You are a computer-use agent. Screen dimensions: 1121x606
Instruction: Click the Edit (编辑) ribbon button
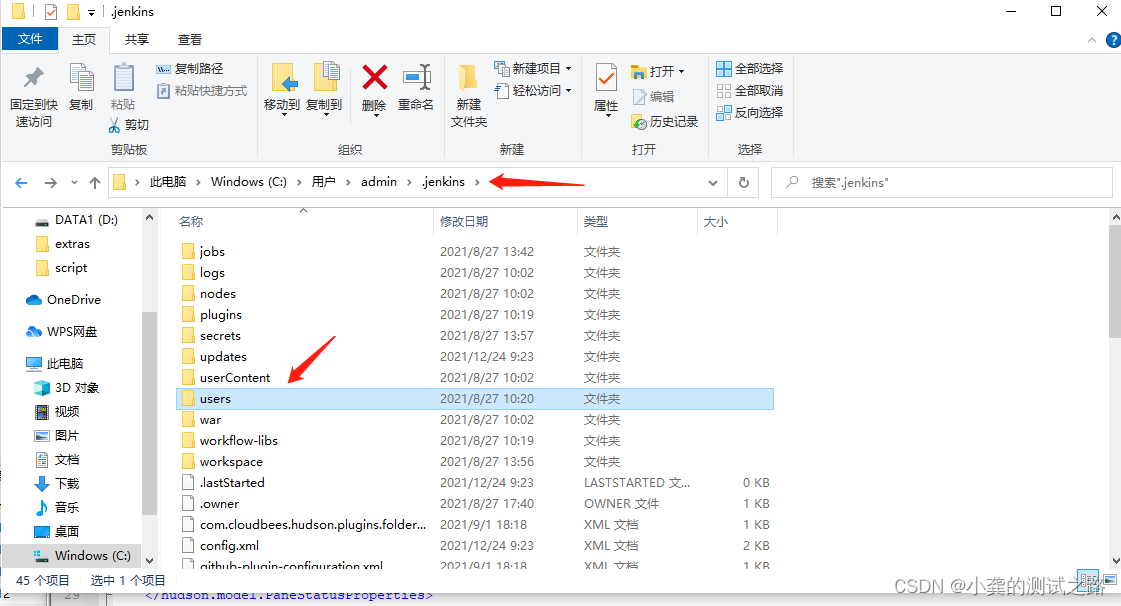tap(653, 96)
